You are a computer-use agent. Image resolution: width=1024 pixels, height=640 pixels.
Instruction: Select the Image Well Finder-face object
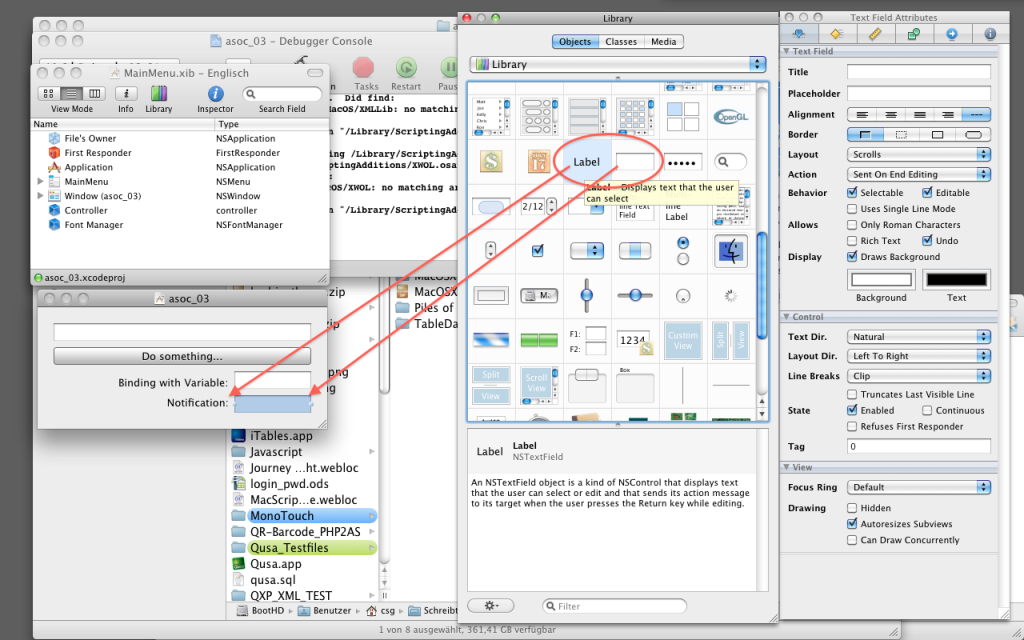coord(731,251)
